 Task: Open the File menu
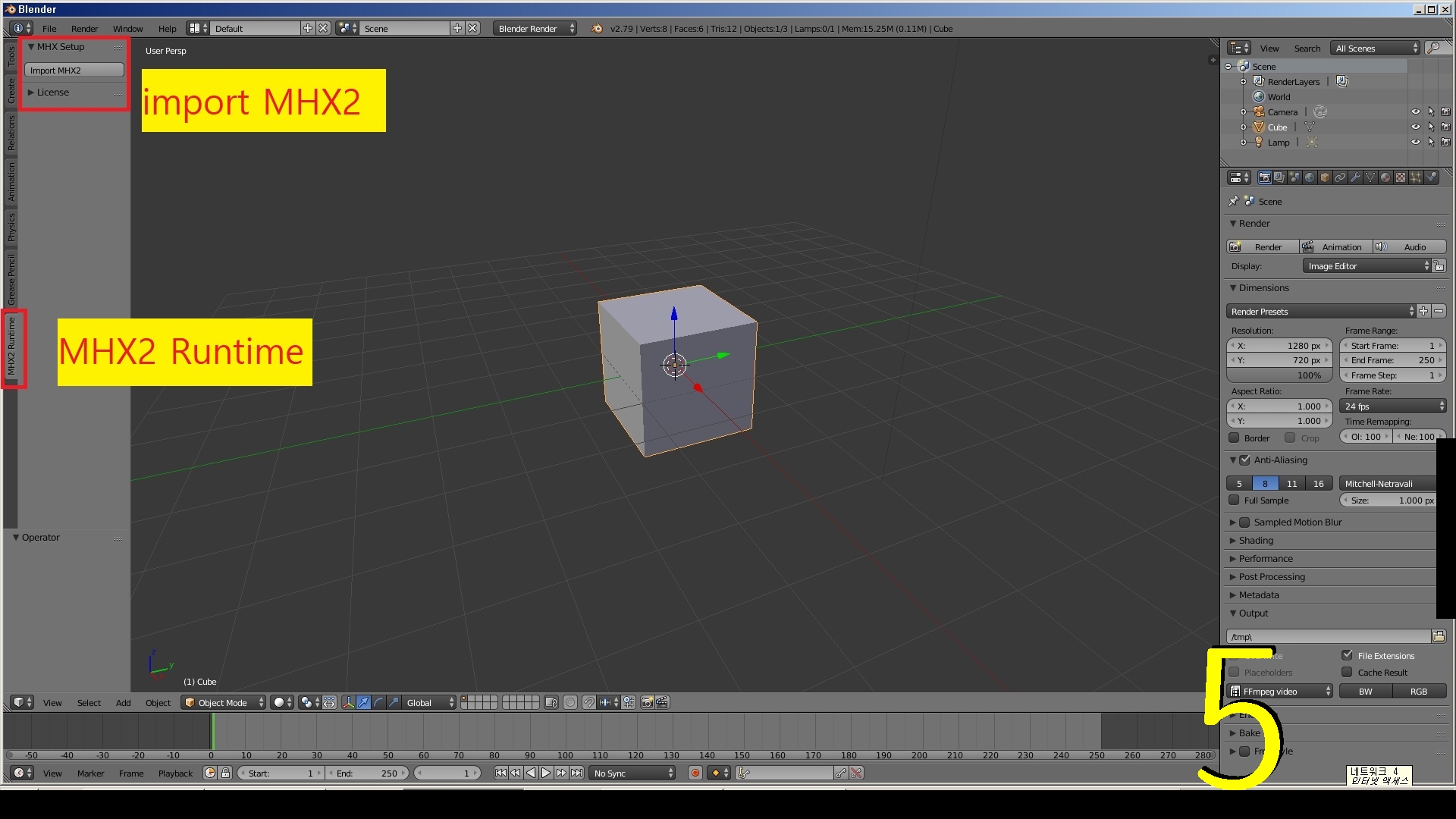(49, 28)
